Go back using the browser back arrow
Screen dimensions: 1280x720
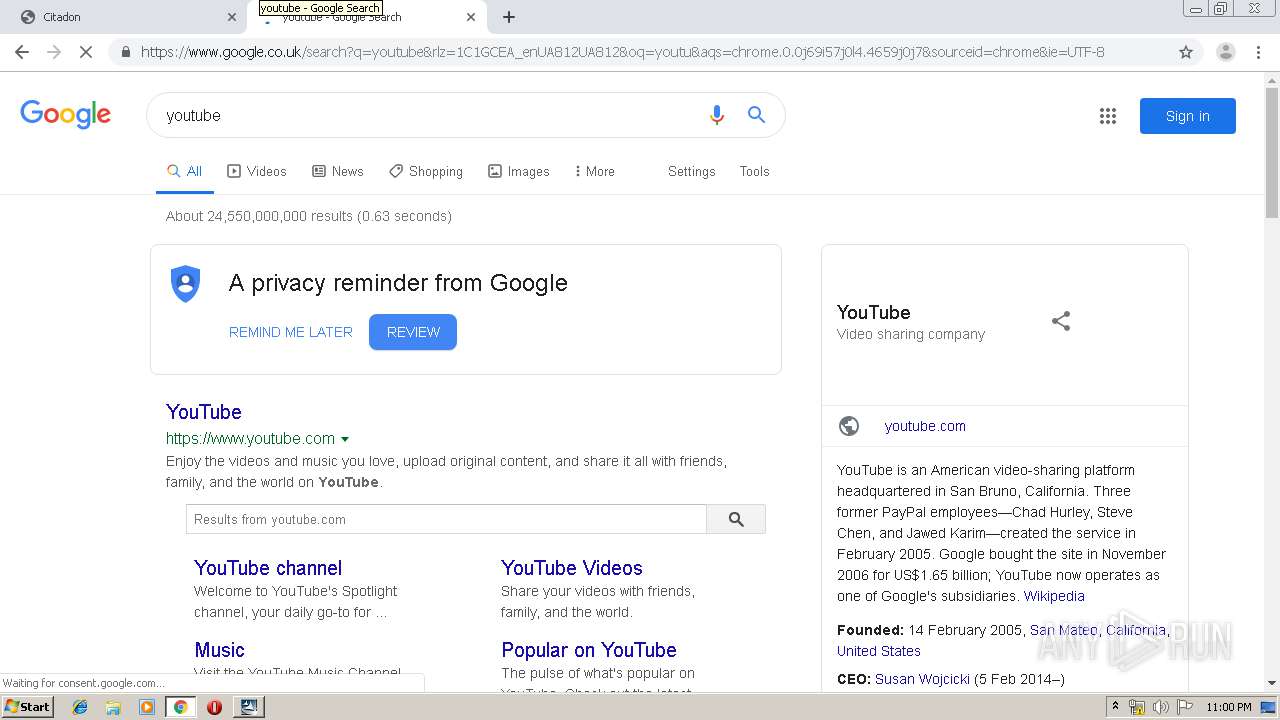click(22, 52)
